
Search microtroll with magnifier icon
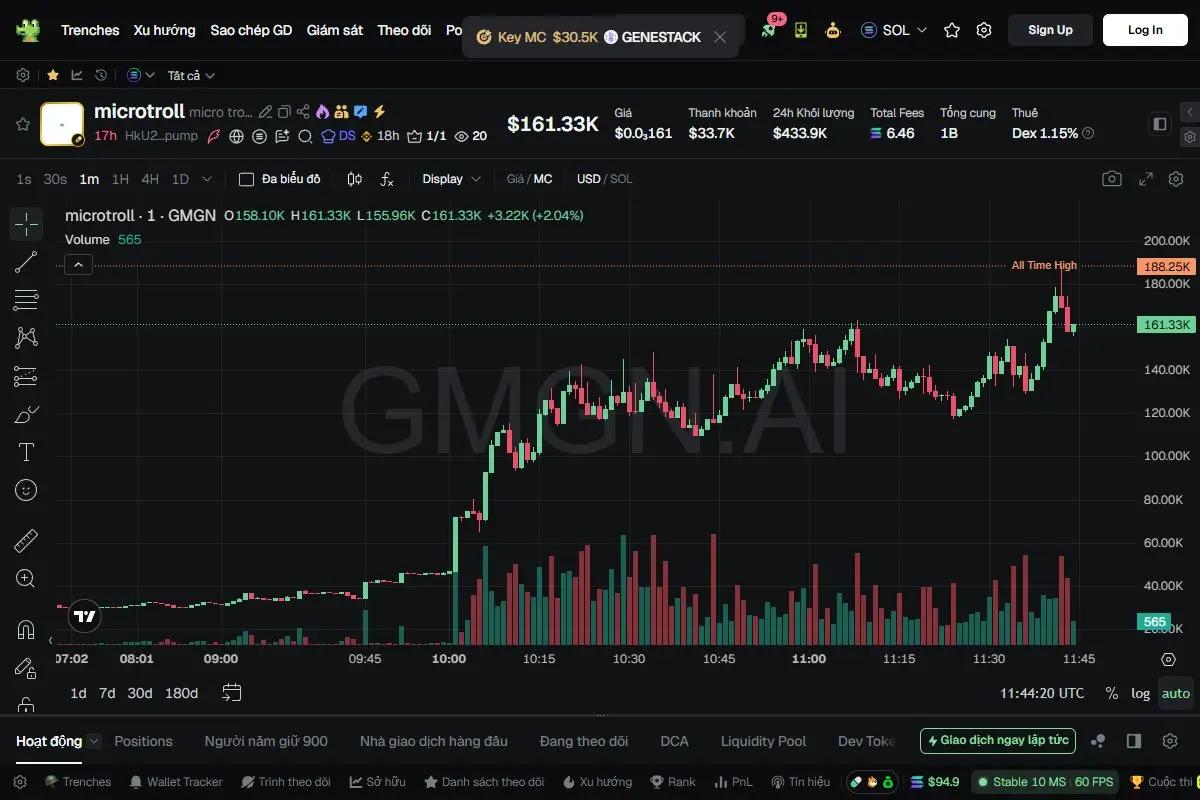click(x=306, y=136)
